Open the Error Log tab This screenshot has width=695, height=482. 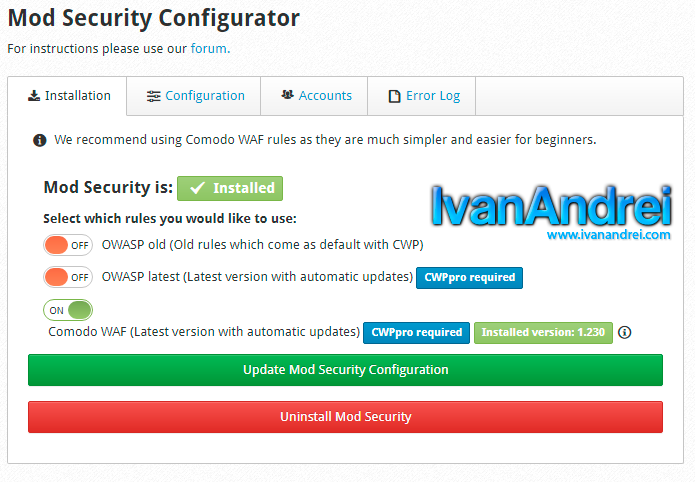click(422, 96)
